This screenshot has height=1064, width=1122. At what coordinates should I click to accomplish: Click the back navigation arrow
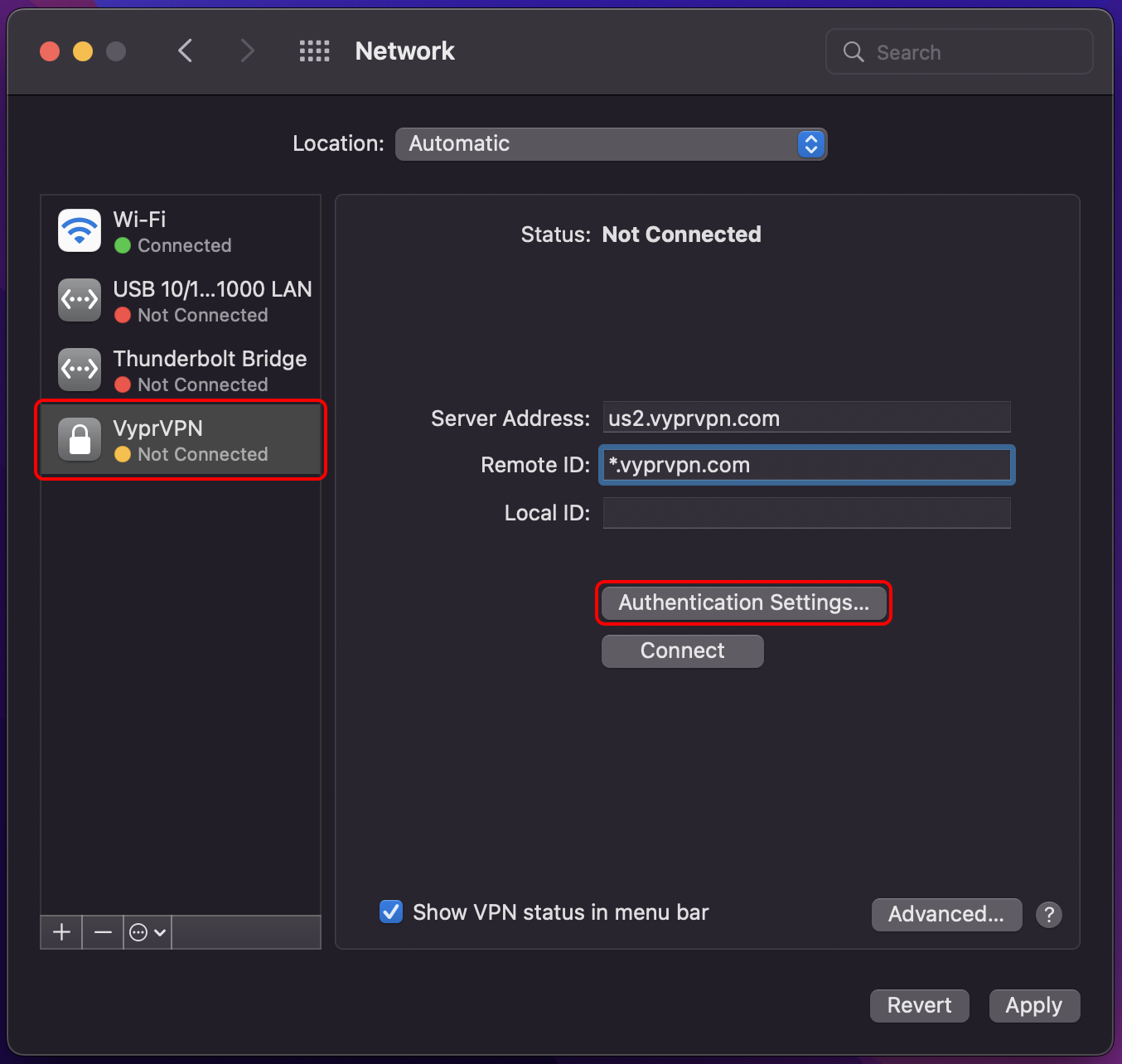point(185,51)
